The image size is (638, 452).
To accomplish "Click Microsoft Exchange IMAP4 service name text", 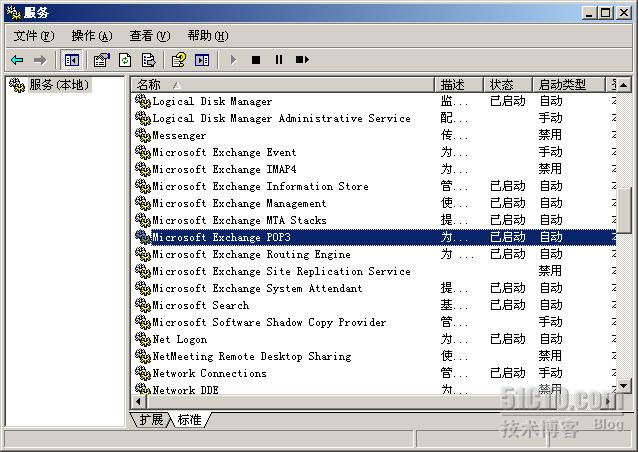I will point(224,169).
